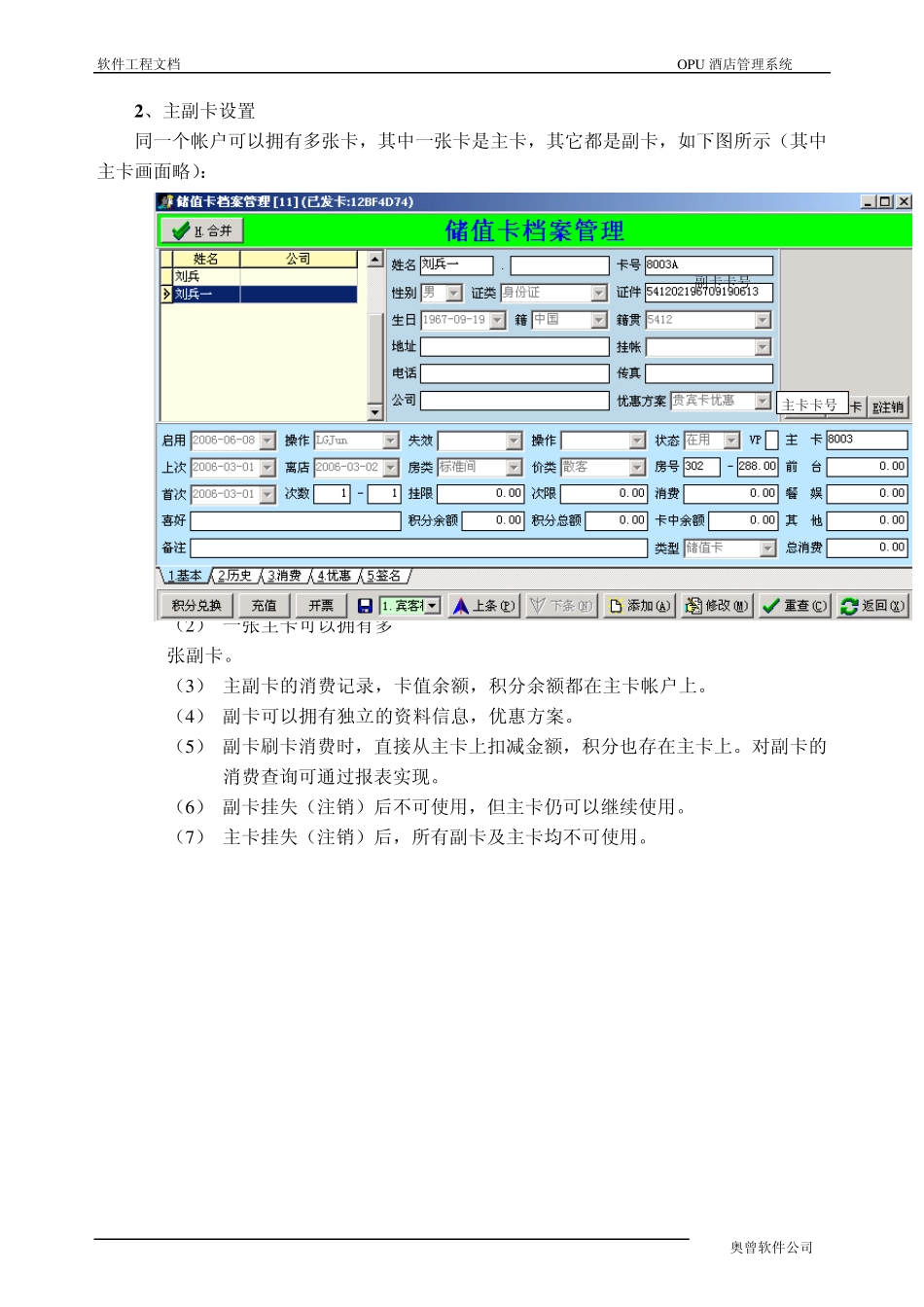The width and height of the screenshot is (924, 1307).
Task: Click the 积分余额 value field
Action: click(493, 521)
